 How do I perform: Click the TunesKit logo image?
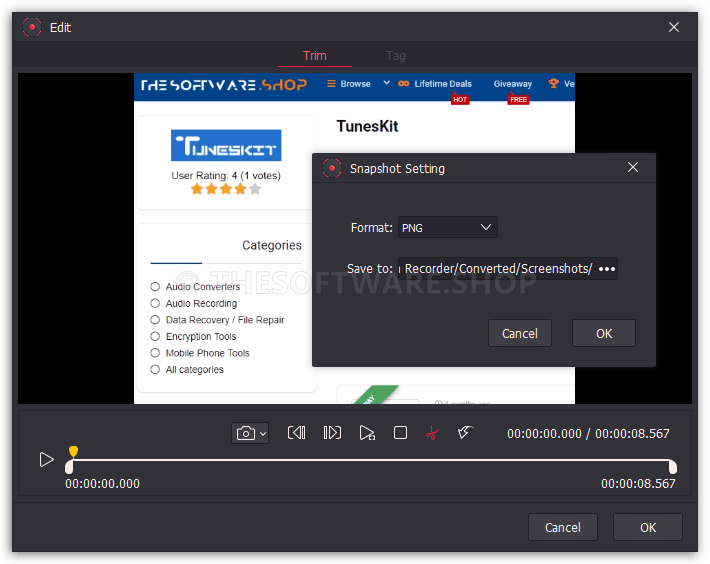pos(226,145)
